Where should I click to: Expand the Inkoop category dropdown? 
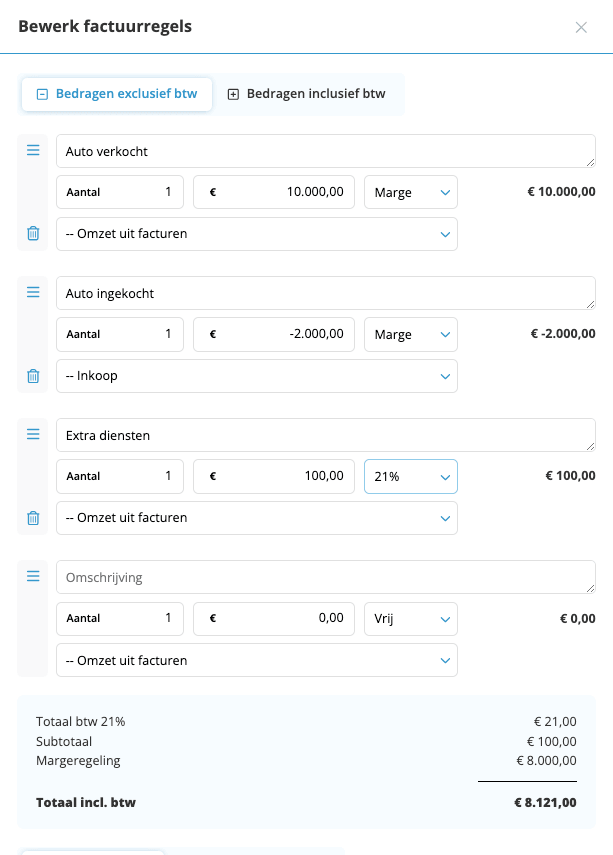tap(257, 376)
